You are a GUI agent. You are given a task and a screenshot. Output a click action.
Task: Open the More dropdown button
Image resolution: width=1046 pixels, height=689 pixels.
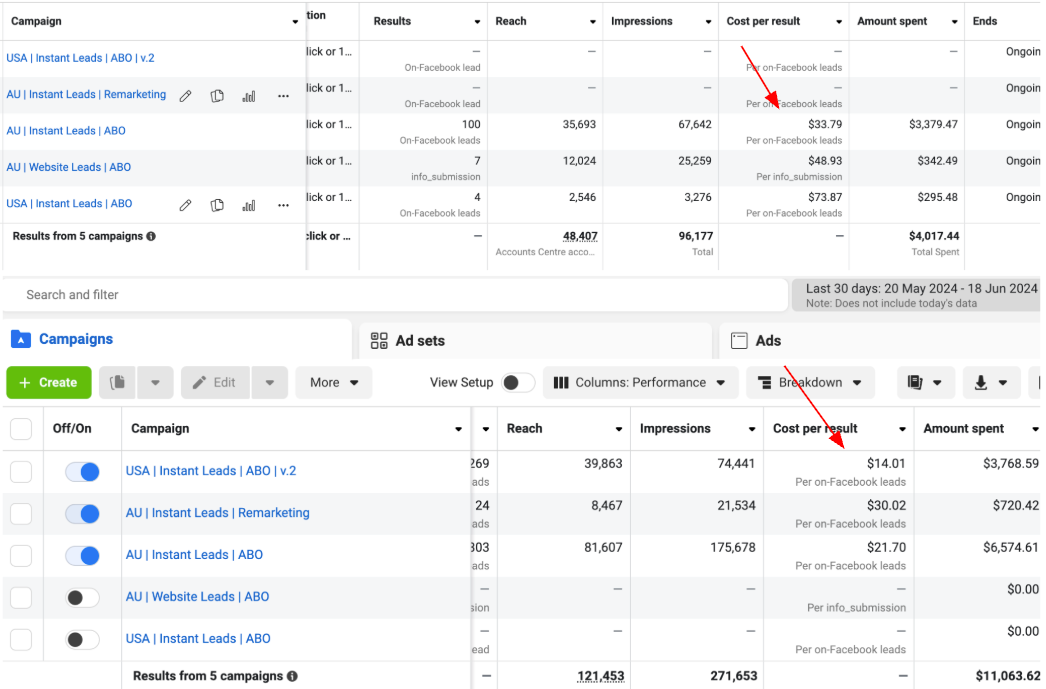click(x=334, y=382)
